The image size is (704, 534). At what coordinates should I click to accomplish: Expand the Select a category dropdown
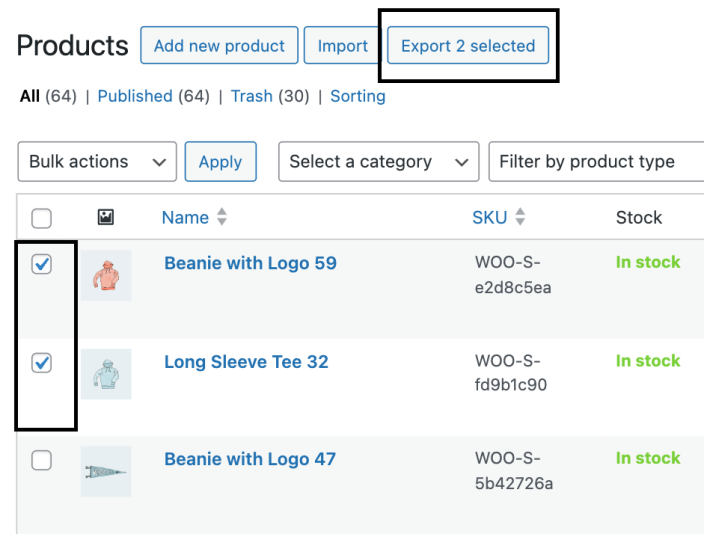tap(378, 162)
